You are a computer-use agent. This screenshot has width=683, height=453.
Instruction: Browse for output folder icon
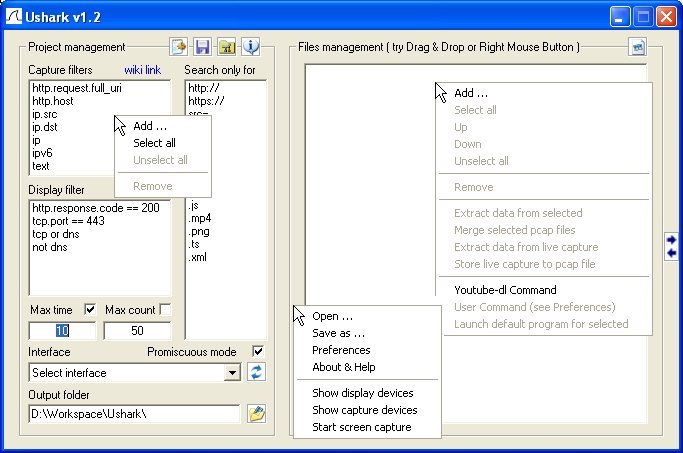tap(257, 414)
